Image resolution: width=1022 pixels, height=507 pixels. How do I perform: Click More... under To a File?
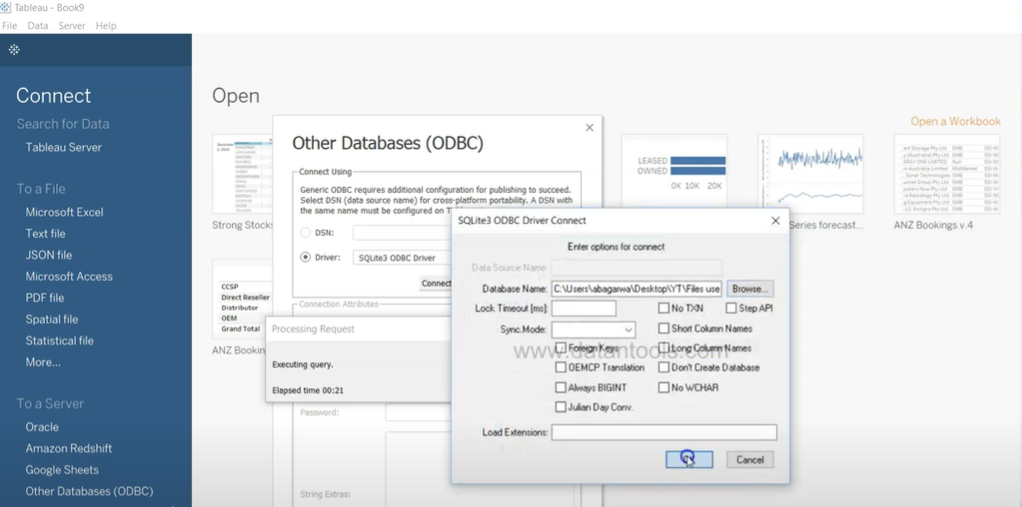pos(43,362)
